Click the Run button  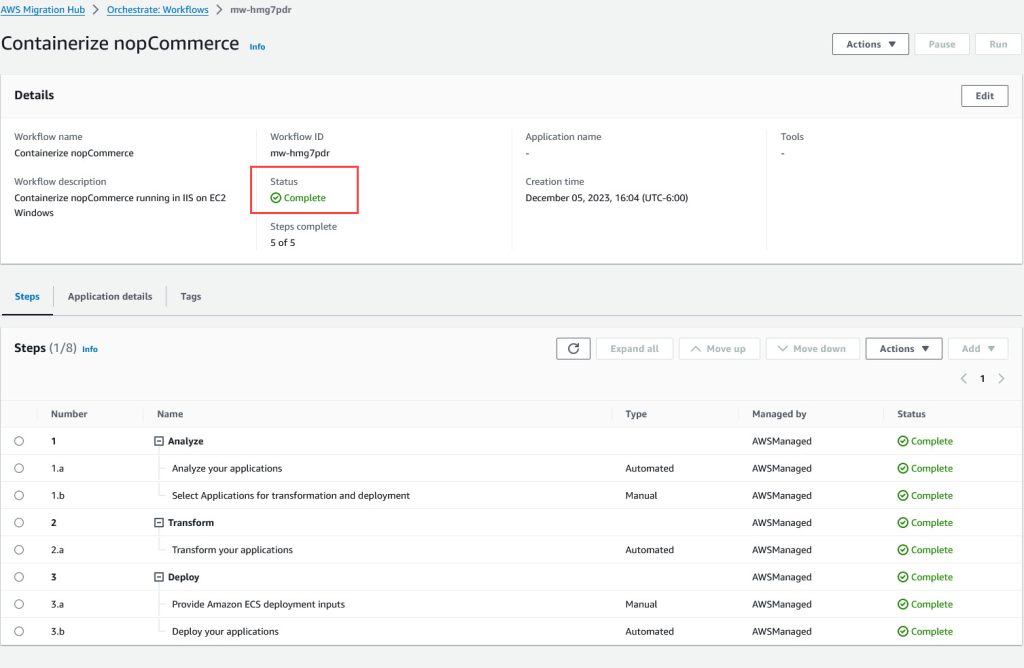pos(998,44)
